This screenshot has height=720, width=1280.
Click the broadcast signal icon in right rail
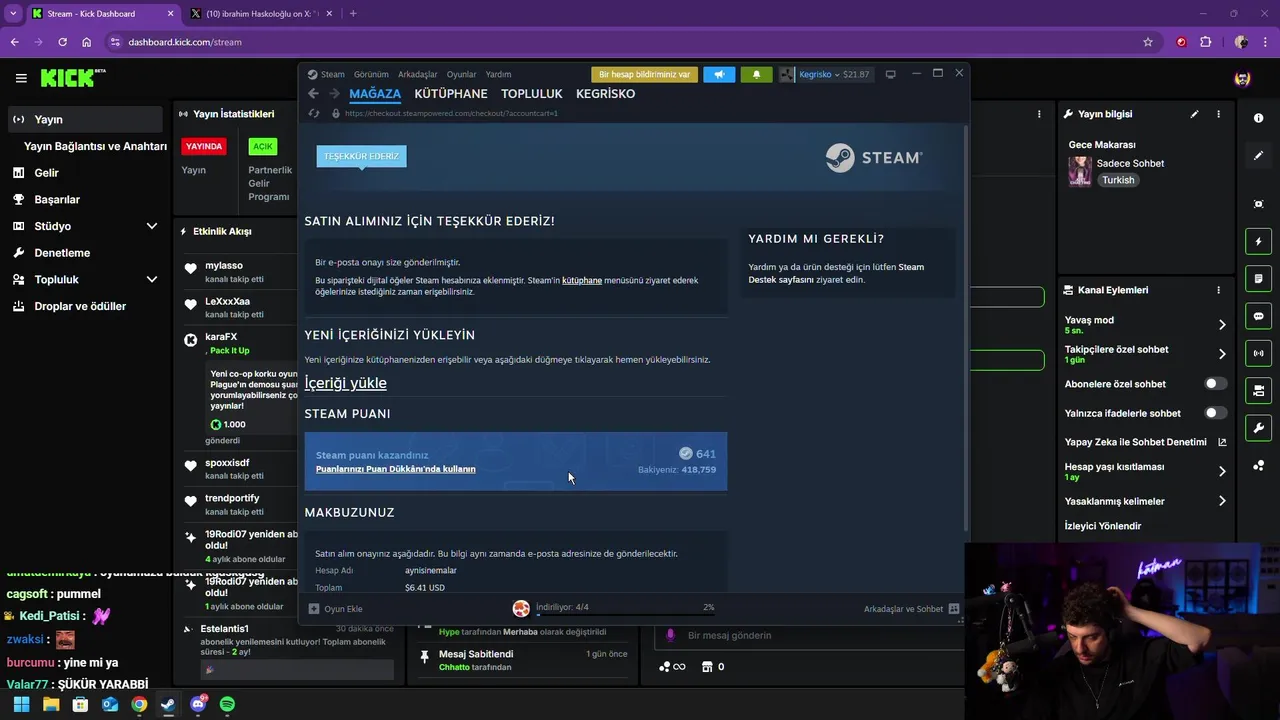[x=1258, y=353]
